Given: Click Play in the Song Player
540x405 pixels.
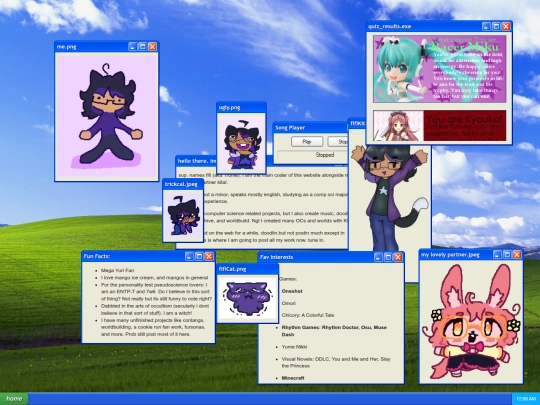Looking at the screenshot, I should 307,142.
